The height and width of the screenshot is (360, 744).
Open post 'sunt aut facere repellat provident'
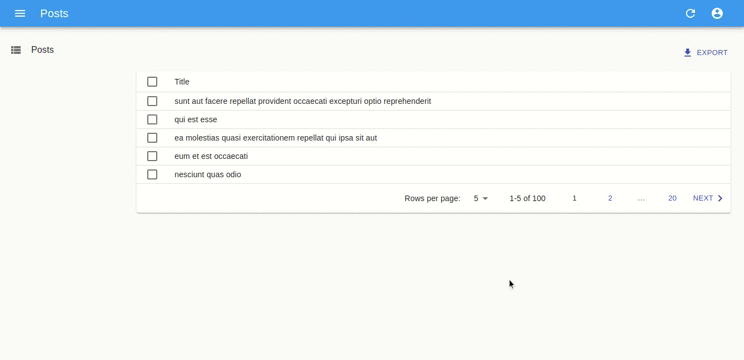pos(303,101)
